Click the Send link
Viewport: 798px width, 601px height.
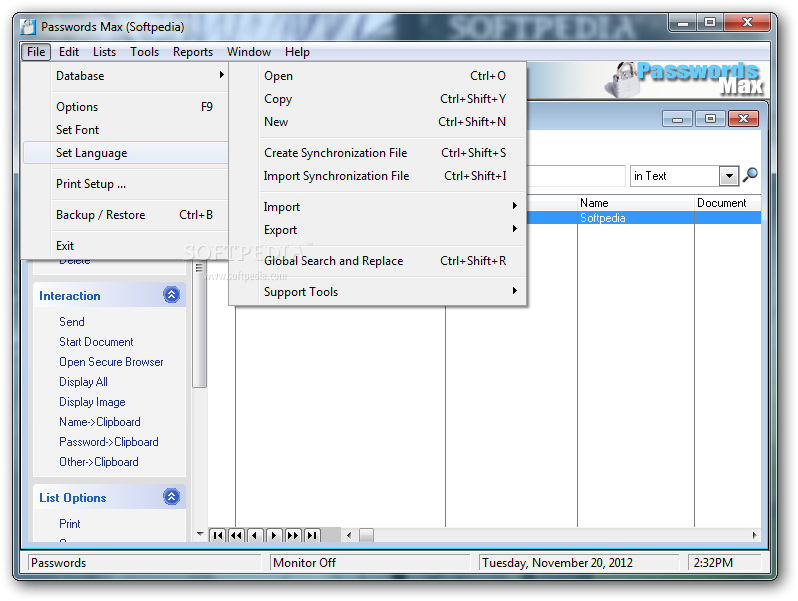(x=72, y=322)
